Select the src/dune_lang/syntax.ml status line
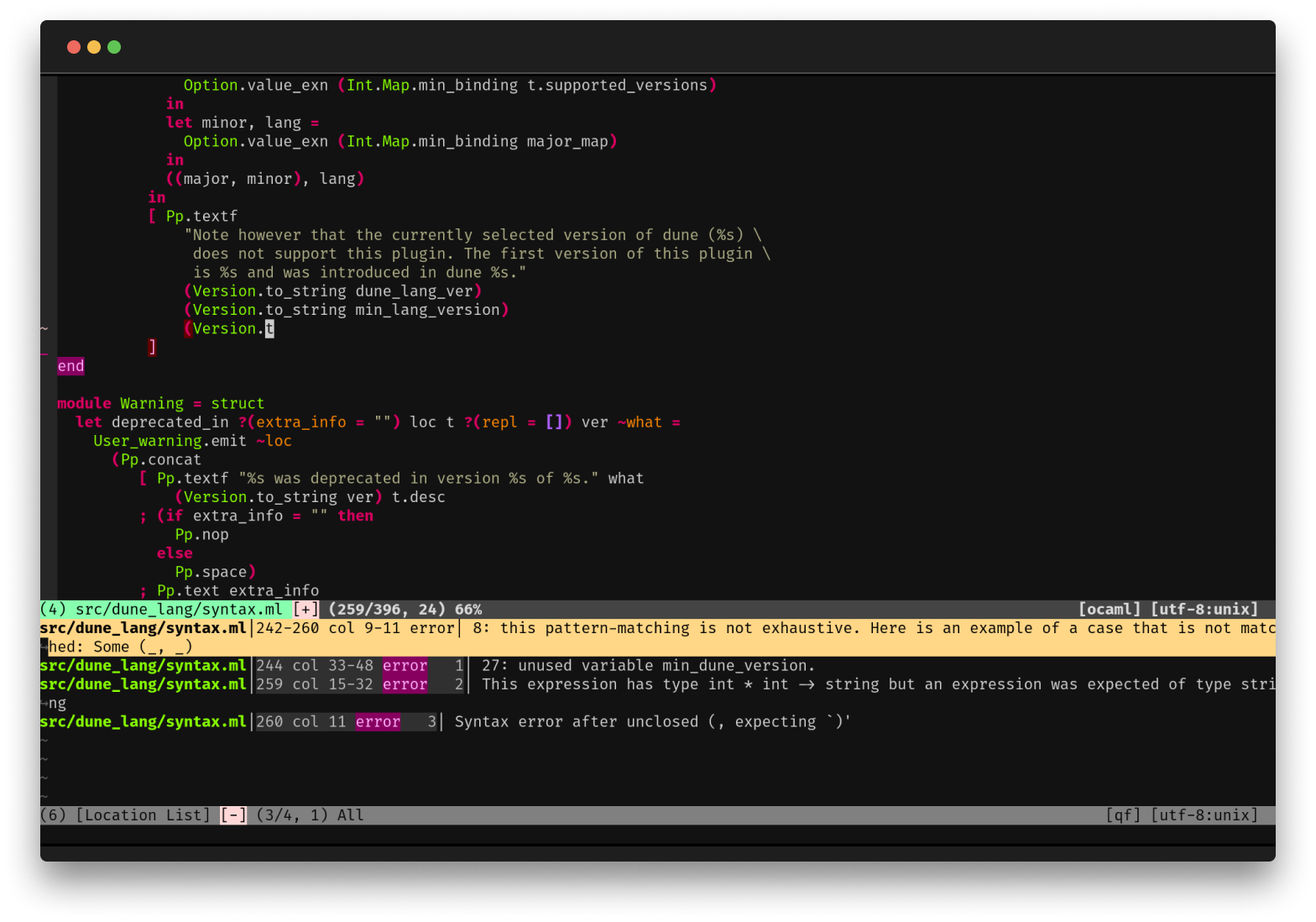The width and height of the screenshot is (1316, 922). point(178,610)
